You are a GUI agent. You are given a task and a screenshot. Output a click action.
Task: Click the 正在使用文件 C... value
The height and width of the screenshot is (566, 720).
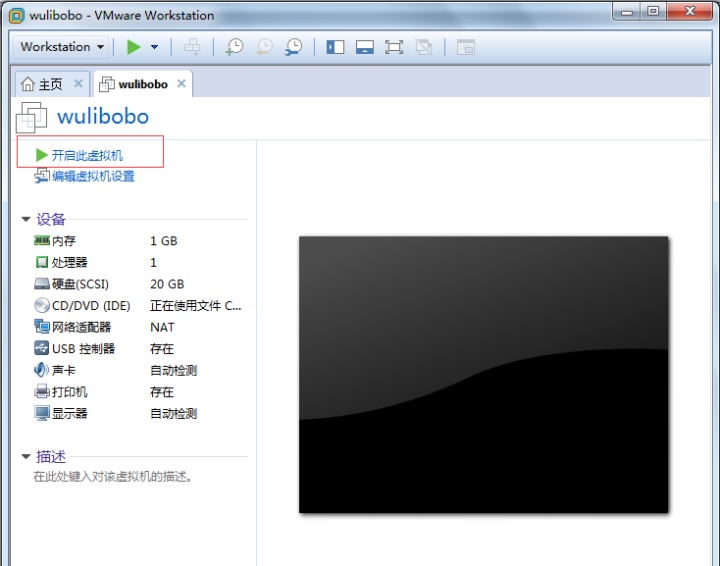196,305
